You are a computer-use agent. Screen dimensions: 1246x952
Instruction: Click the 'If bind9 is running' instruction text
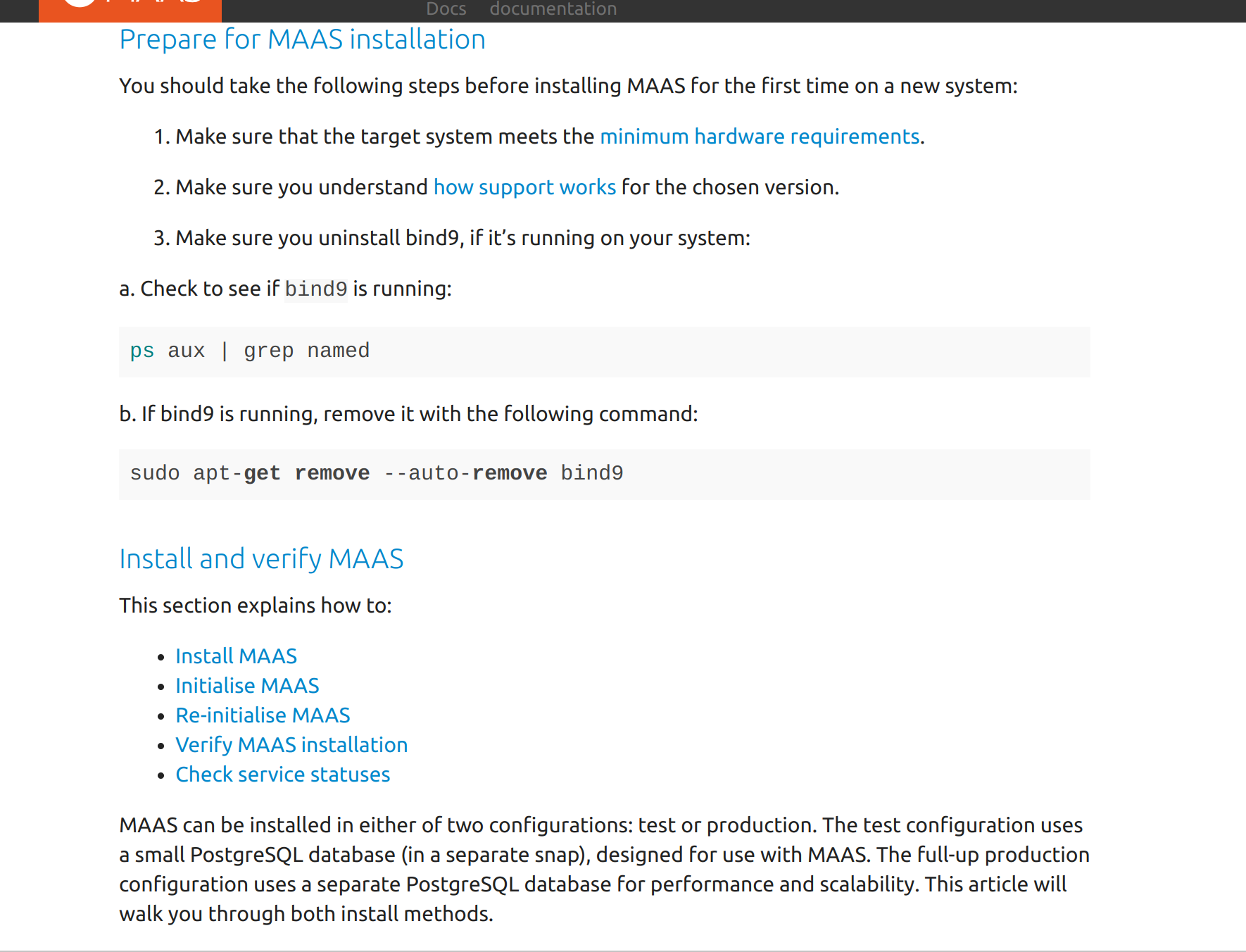click(408, 414)
